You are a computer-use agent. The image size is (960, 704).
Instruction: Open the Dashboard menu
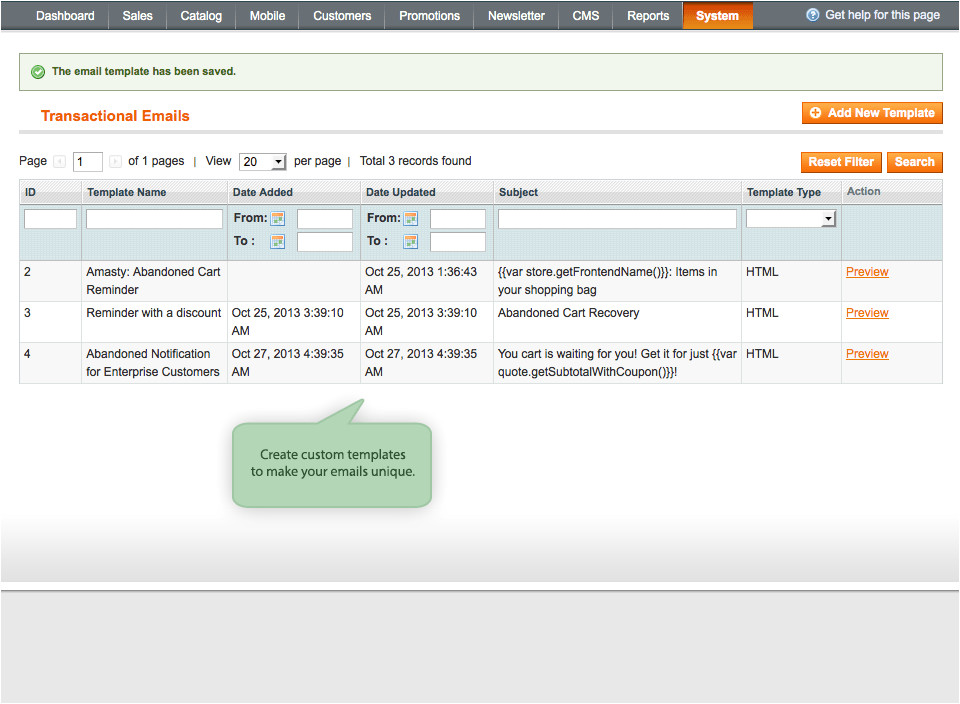65,16
